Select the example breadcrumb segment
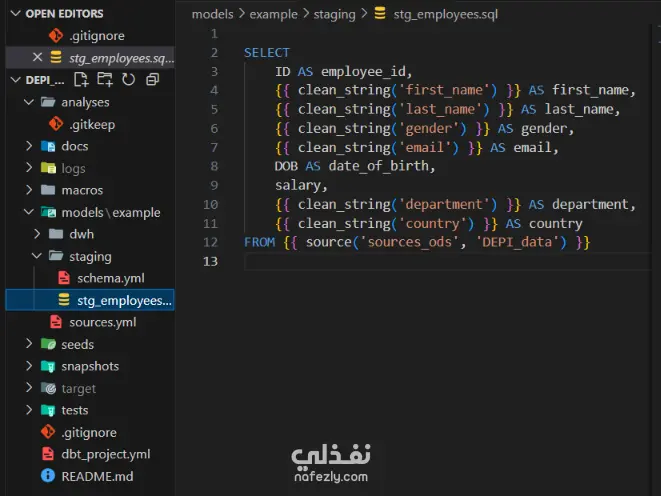 [274, 14]
